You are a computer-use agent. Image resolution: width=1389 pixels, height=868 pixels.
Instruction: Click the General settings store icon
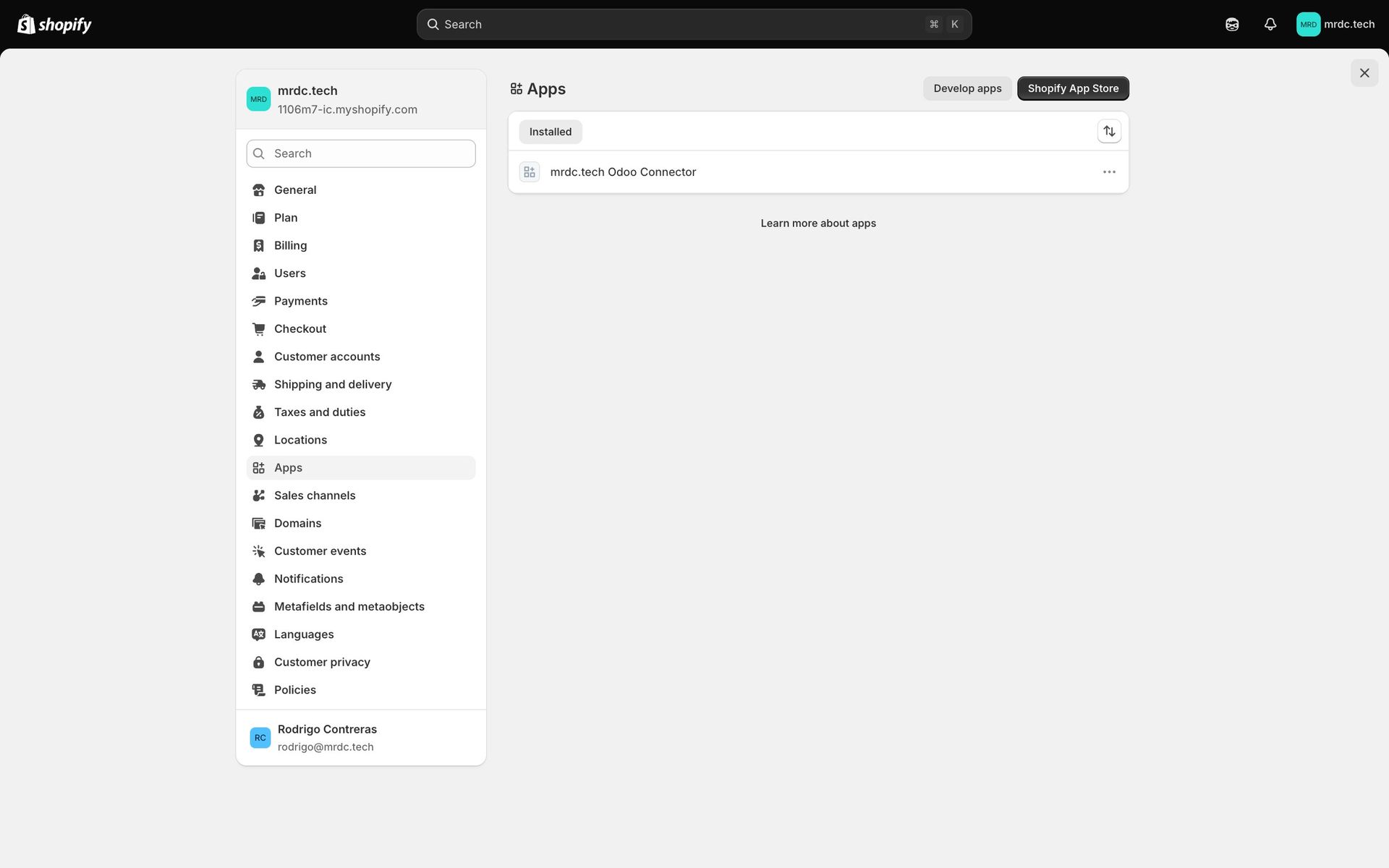coord(258,190)
